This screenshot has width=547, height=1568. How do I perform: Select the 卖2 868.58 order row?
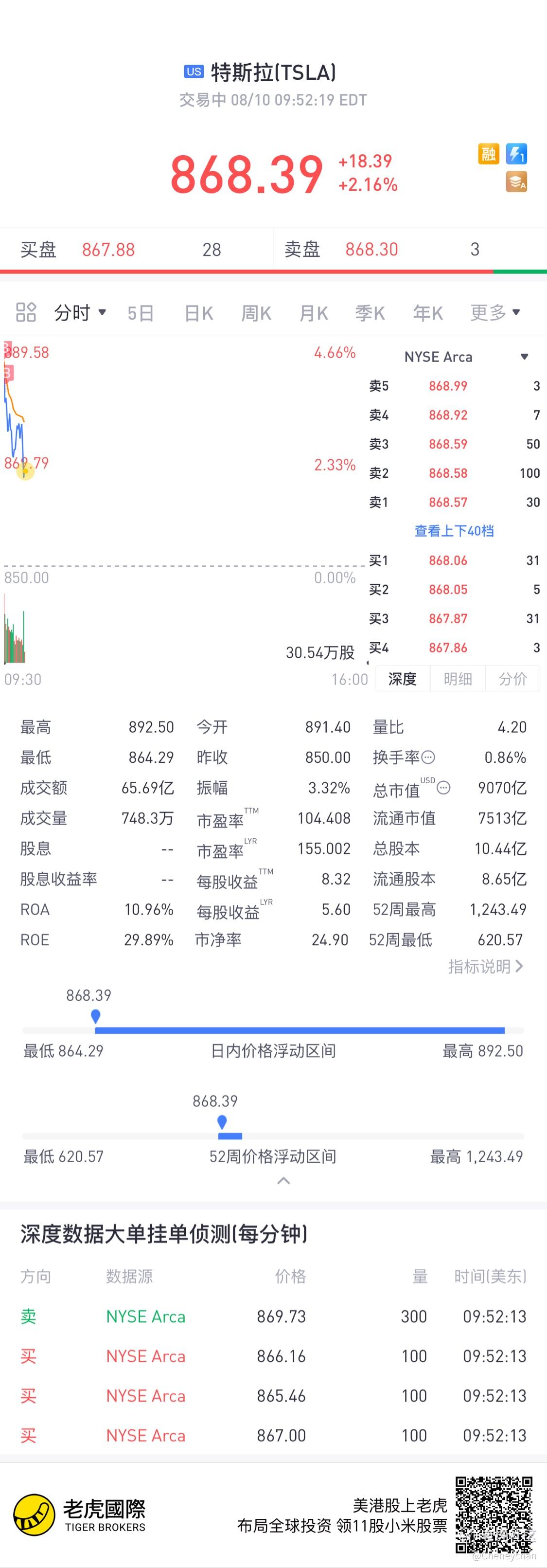[x=455, y=473]
